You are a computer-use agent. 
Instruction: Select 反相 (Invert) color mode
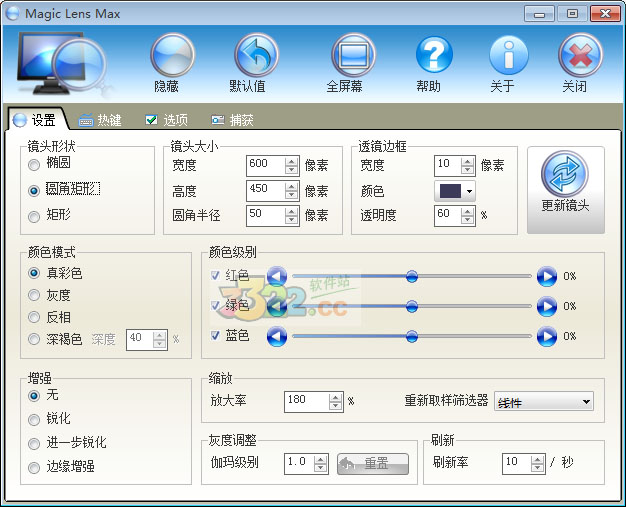(34, 317)
